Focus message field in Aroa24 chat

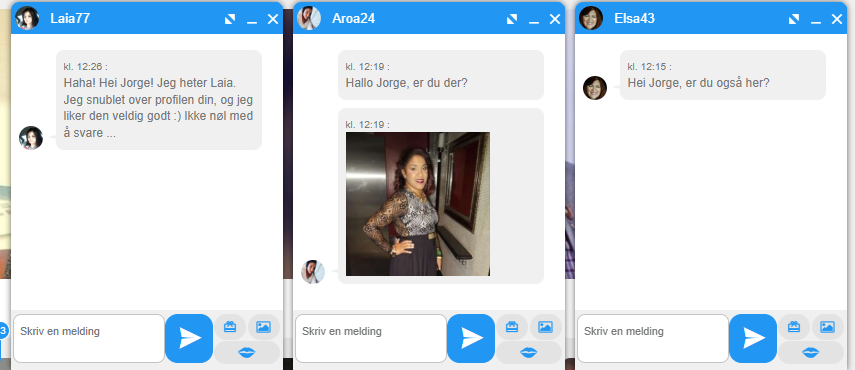[371, 338]
